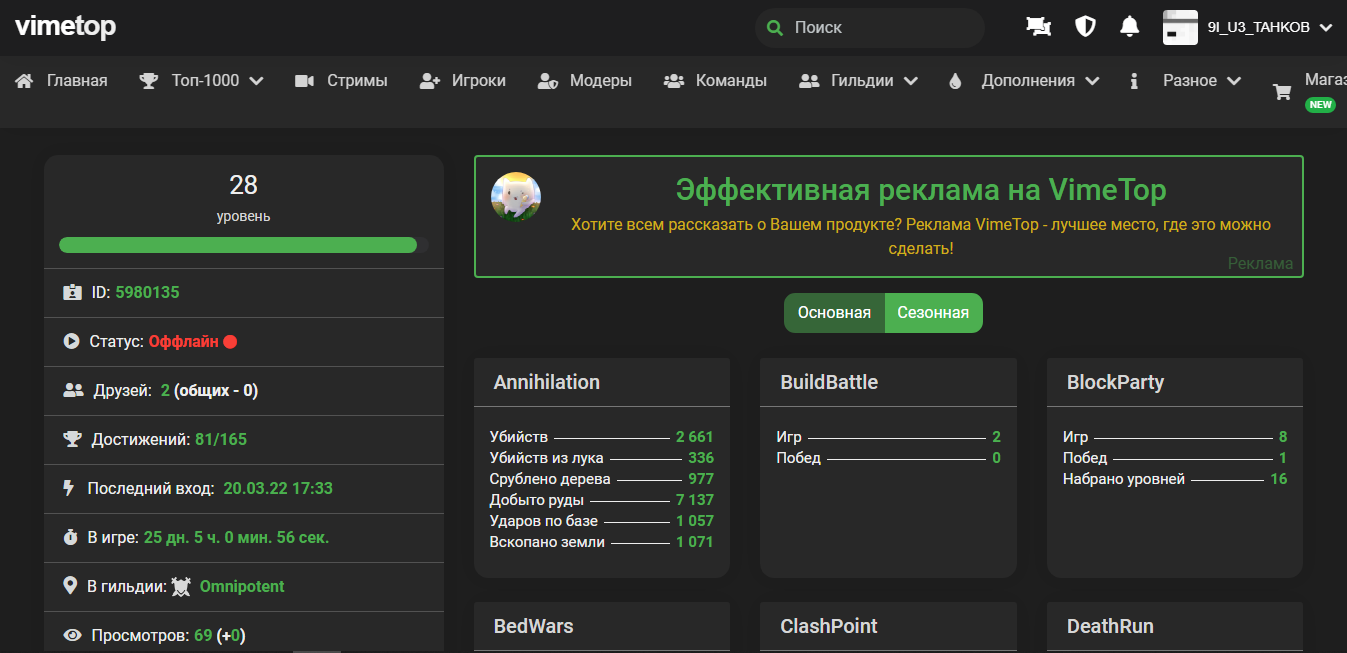Click the achievements count 81/165
The height and width of the screenshot is (653, 1347).
219,439
